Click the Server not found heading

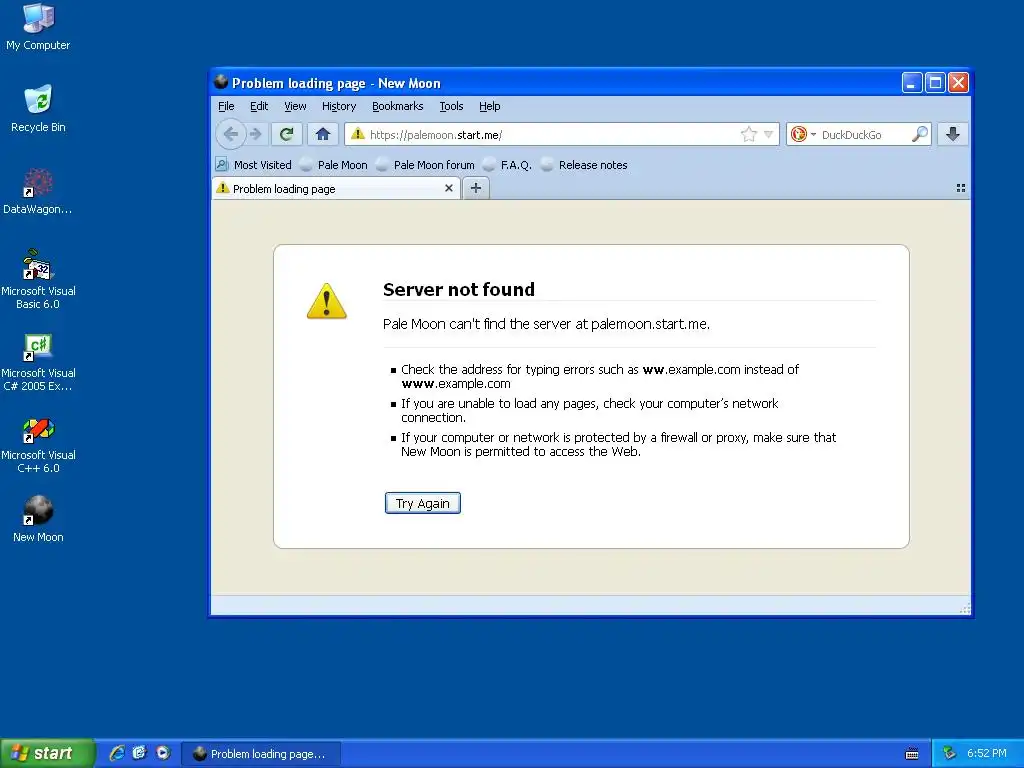tap(458, 289)
